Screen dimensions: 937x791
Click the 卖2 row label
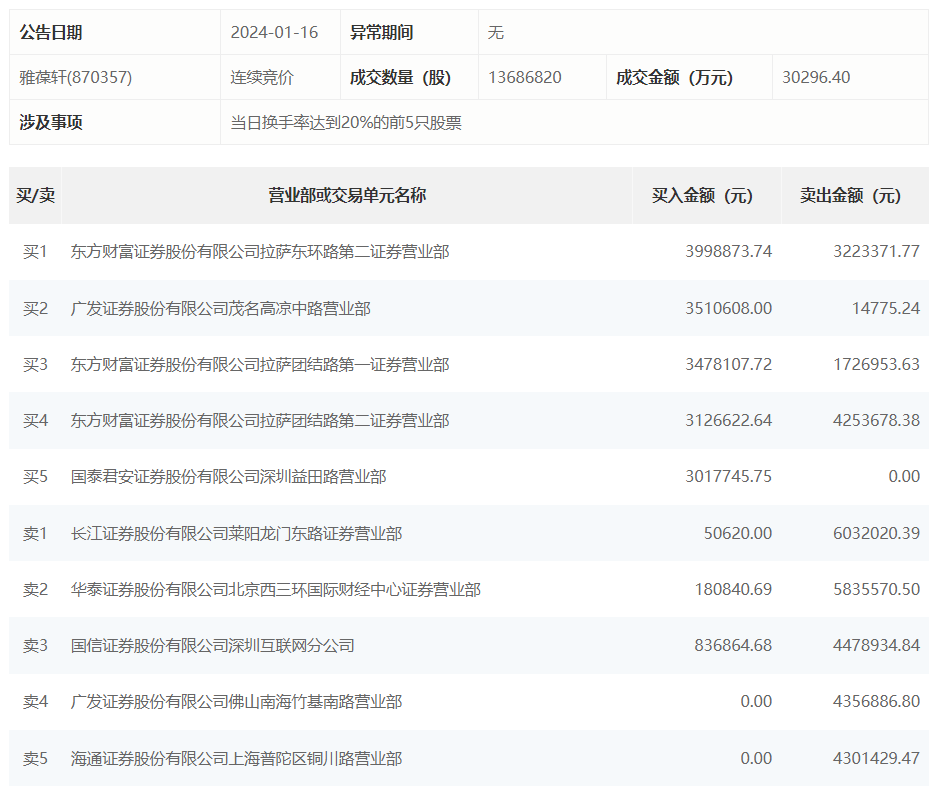35,590
